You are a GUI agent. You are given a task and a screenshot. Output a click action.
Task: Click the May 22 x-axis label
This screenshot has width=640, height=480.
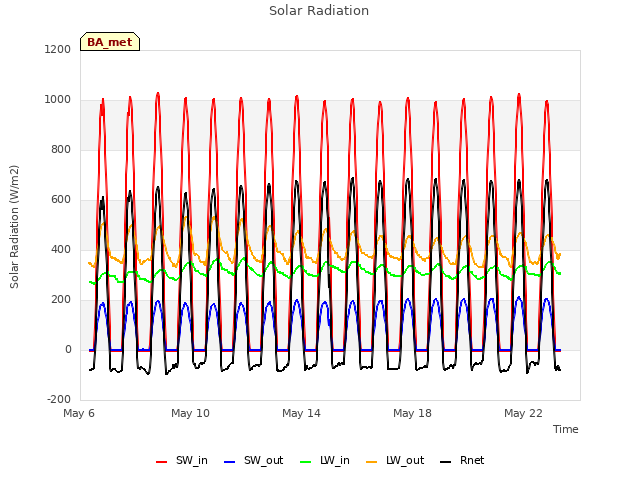[x=523, y=413]
